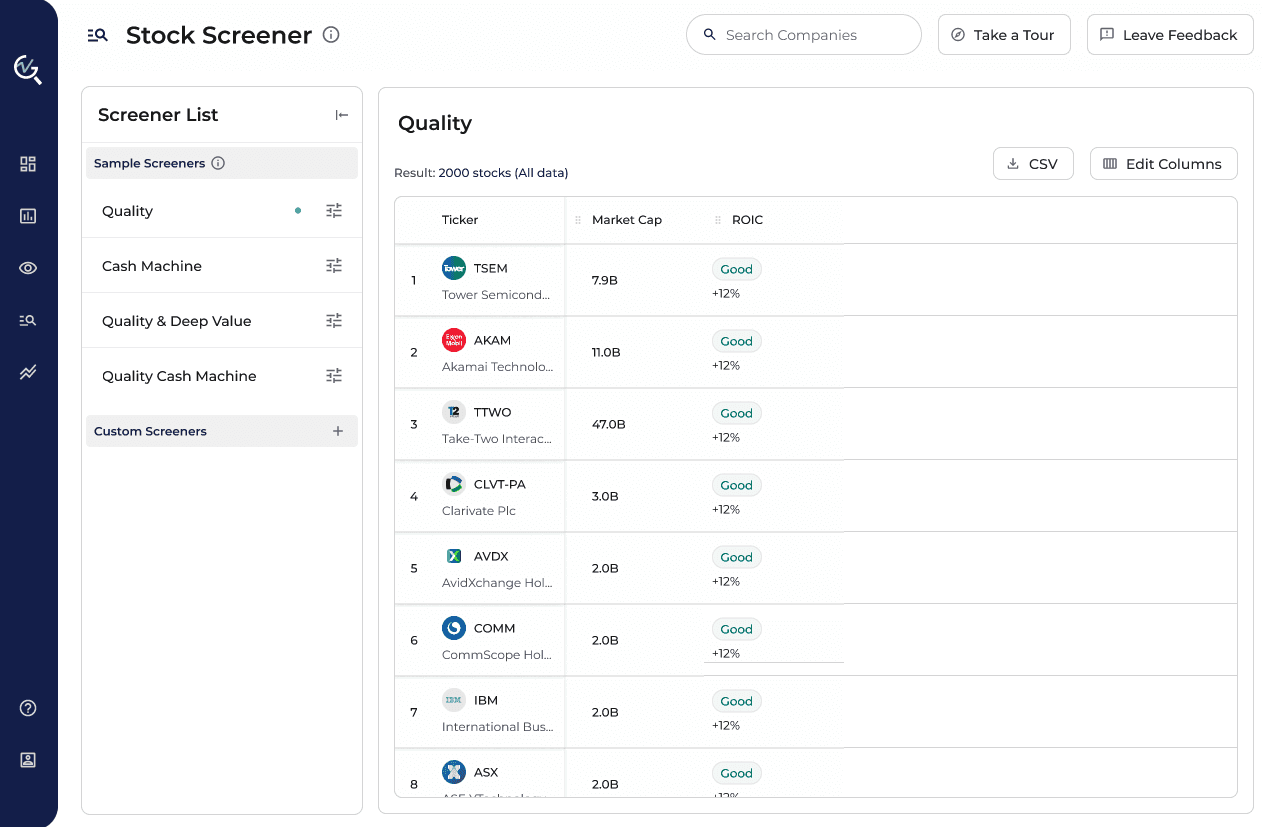Download results with the CSV button

pos(1033,164)
